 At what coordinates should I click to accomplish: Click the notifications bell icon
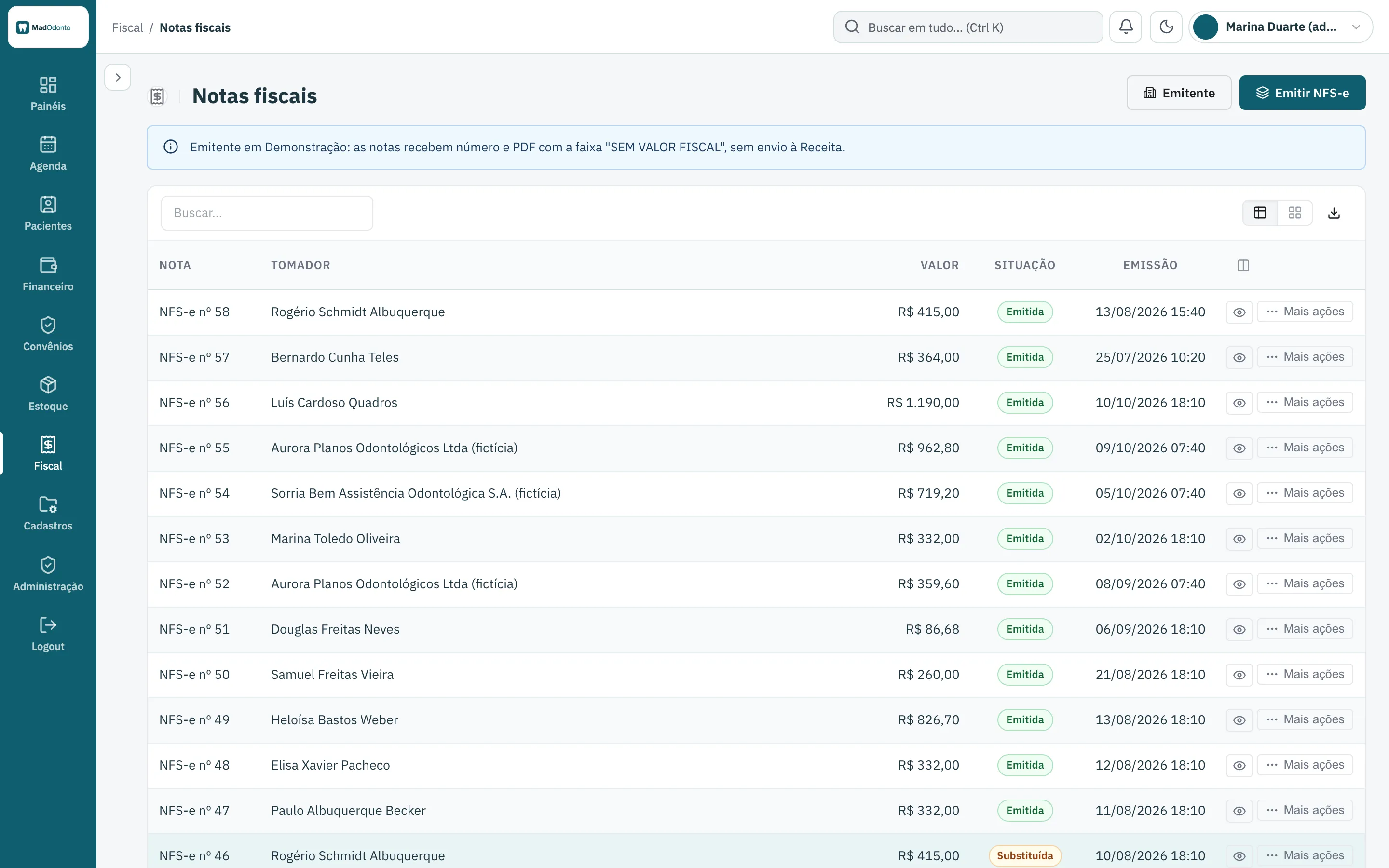click(1126, 27)
